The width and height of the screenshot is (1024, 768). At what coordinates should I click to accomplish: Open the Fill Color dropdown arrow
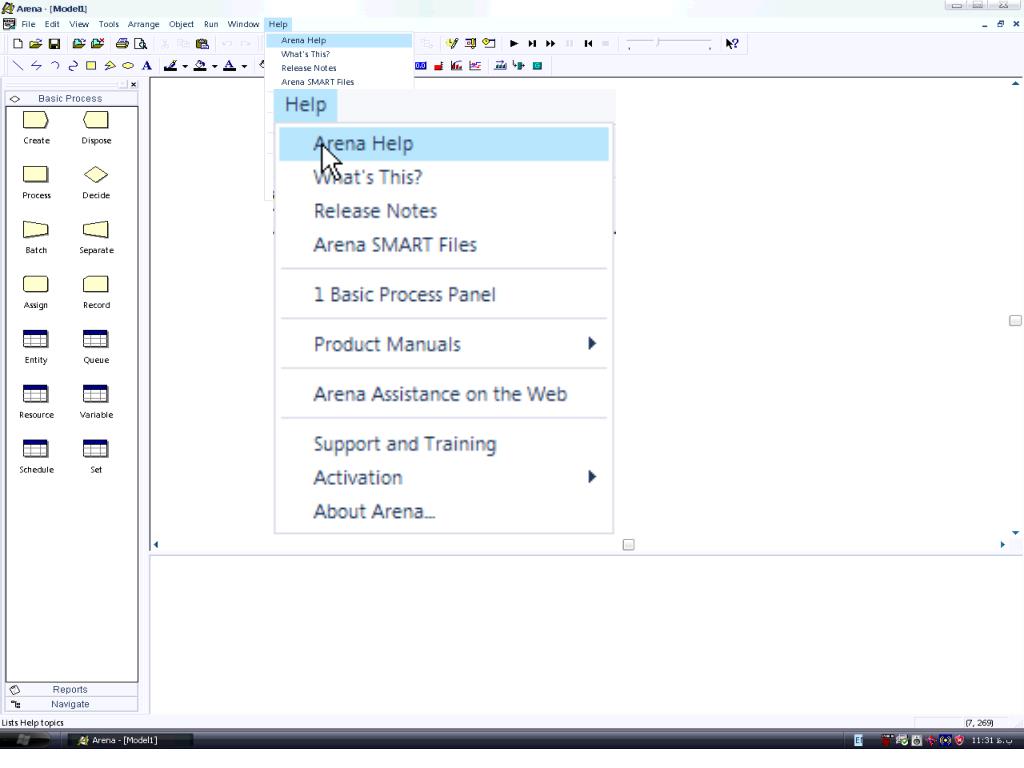[x=214, y=66]
